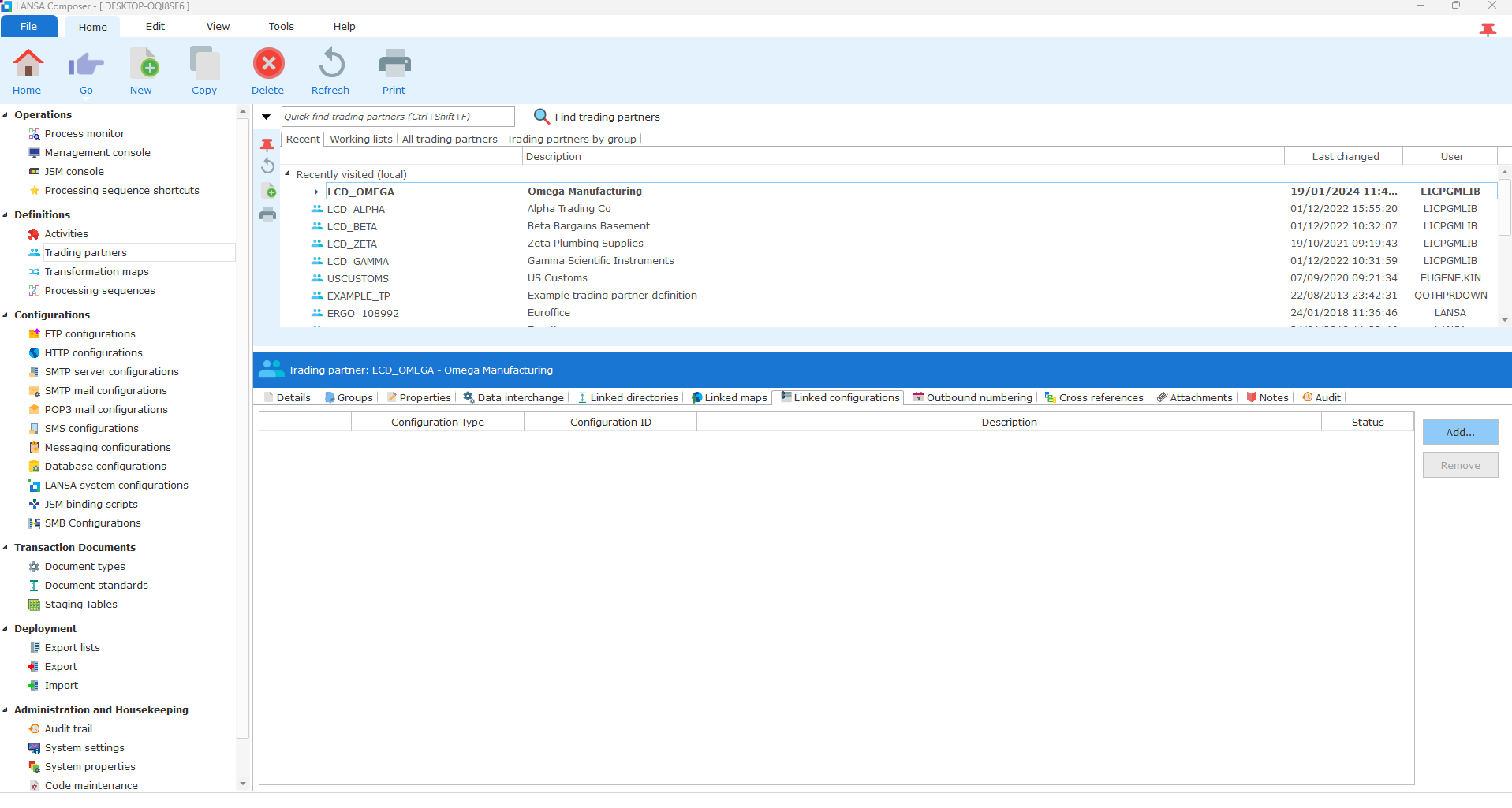This screenshot has height=808, width=1512.
Task: Collapse the Operations section
Action: coord(6,115)
